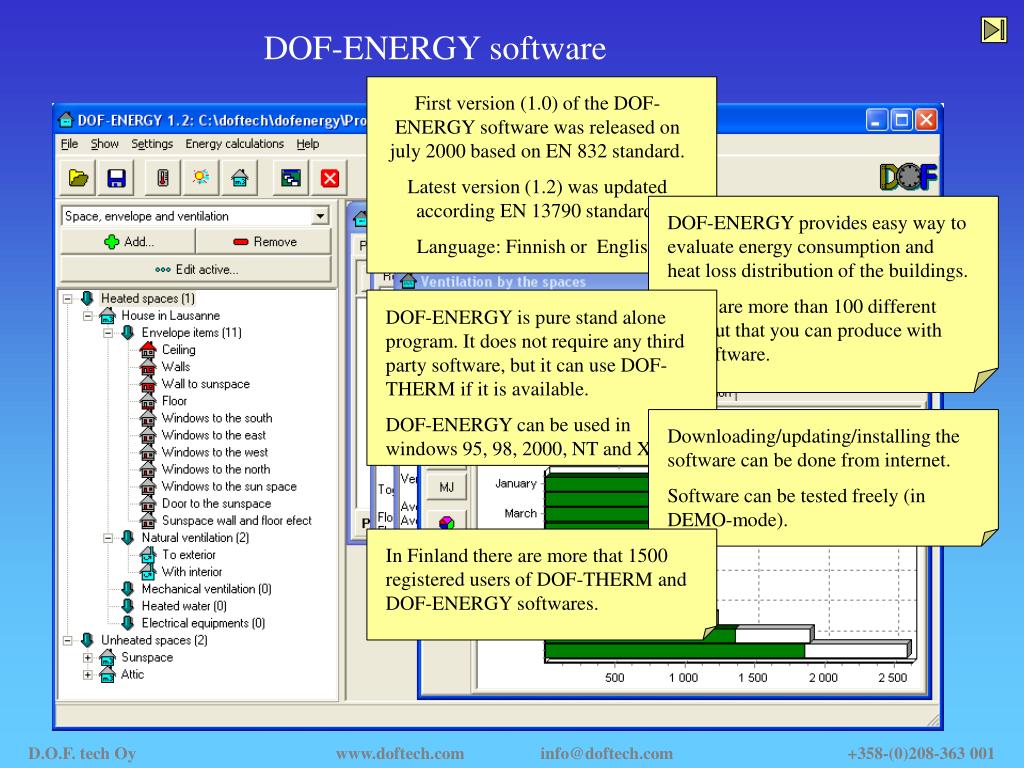Image resolution: width=1024 pixels, height=768 pixels.
Task: Click the DOF-ENERGY title bar house icon
Action: [x=65, y=120]
